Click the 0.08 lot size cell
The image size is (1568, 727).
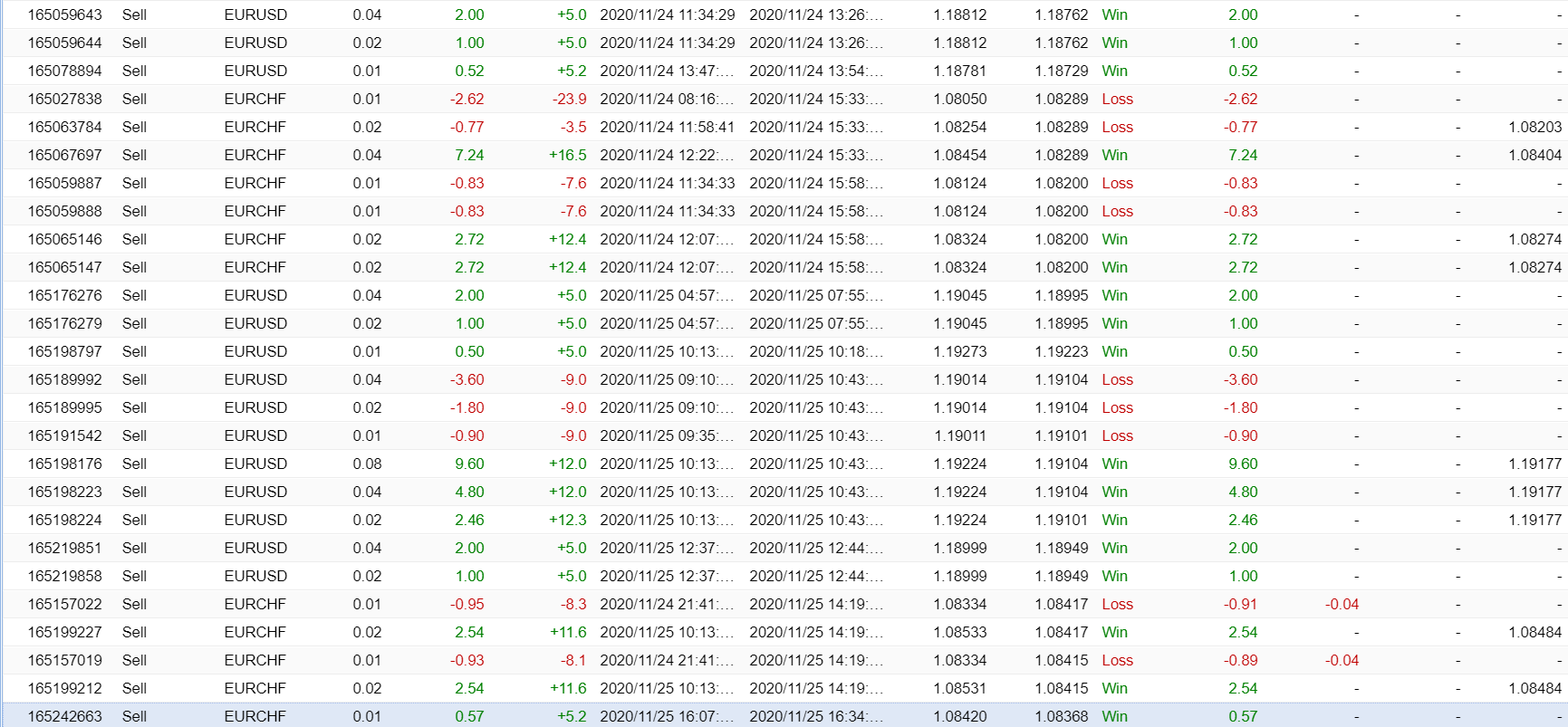click(367, 464)
